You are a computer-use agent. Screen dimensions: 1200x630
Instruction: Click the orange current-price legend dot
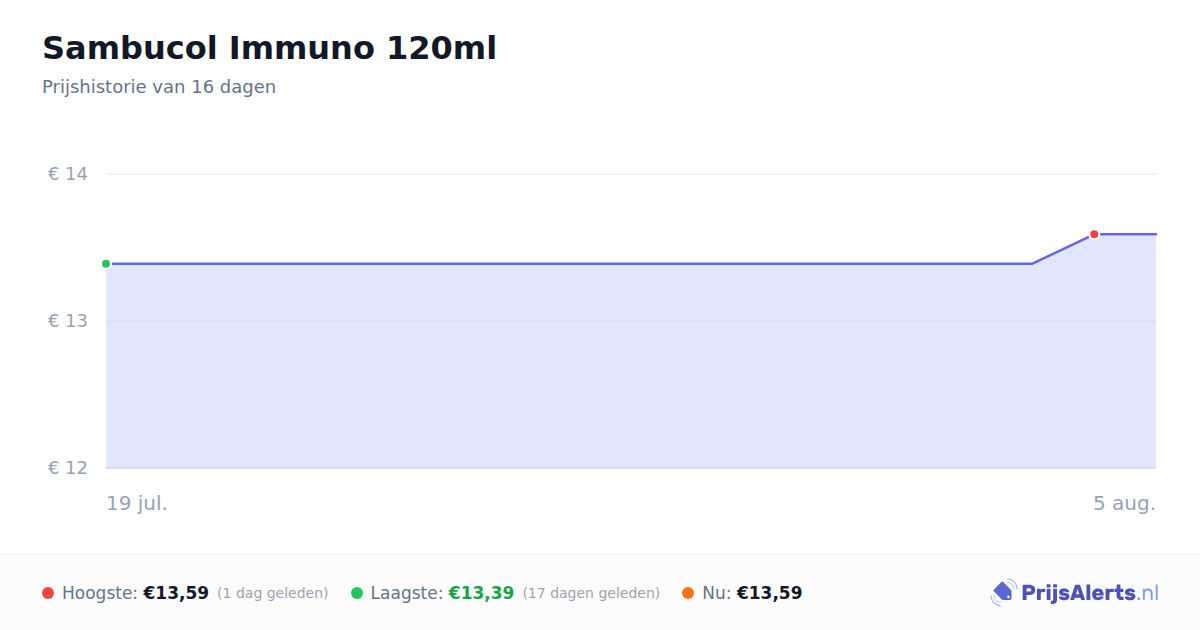tap(688, 593)
